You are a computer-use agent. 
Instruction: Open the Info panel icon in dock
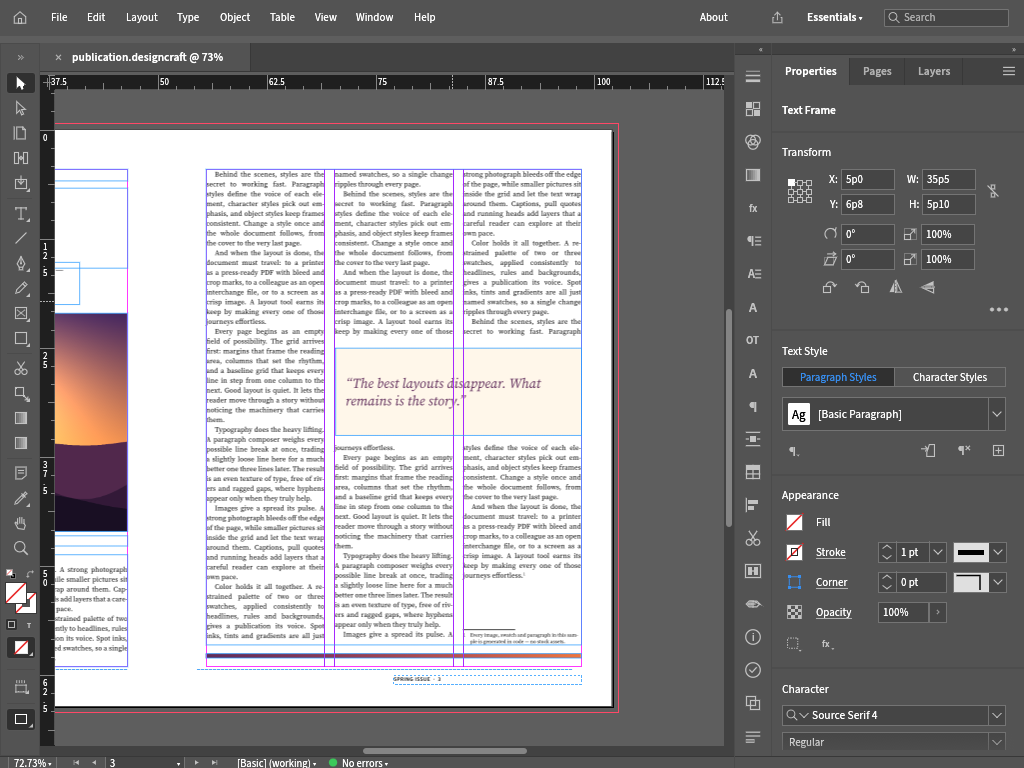coord(752,637)
